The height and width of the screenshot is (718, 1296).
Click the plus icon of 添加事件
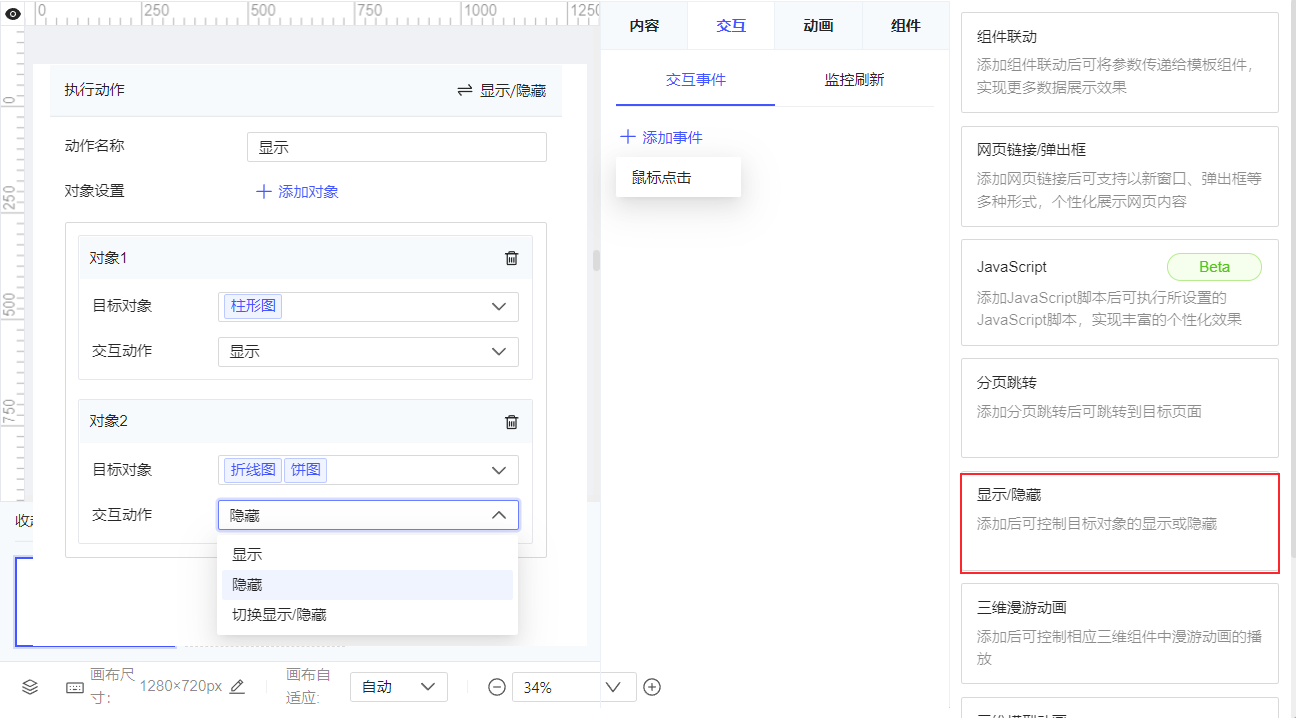(x=628, y=137)
